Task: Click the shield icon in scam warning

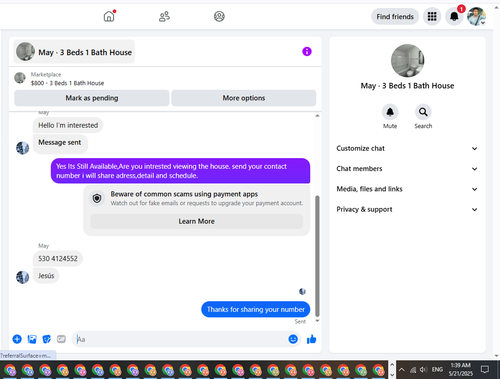Action: point(97,199)
